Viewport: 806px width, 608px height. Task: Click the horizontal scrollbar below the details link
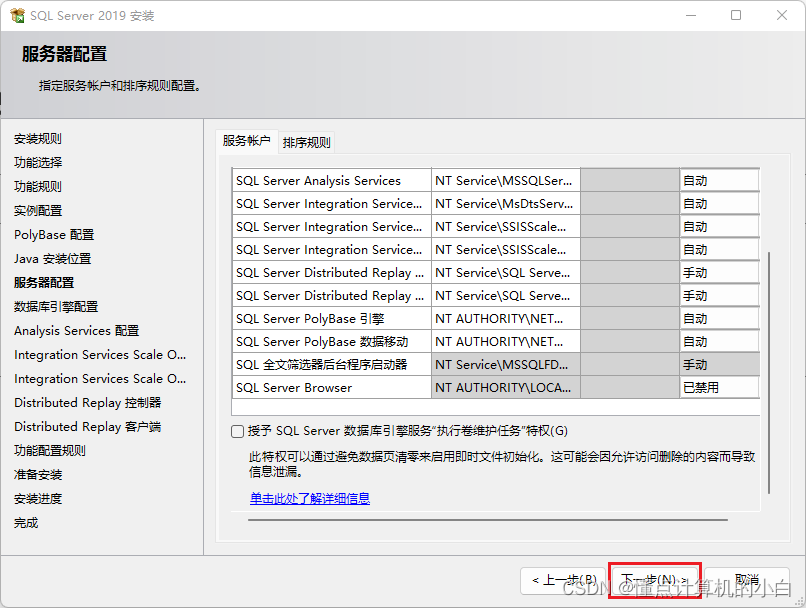tap(487, 520)
